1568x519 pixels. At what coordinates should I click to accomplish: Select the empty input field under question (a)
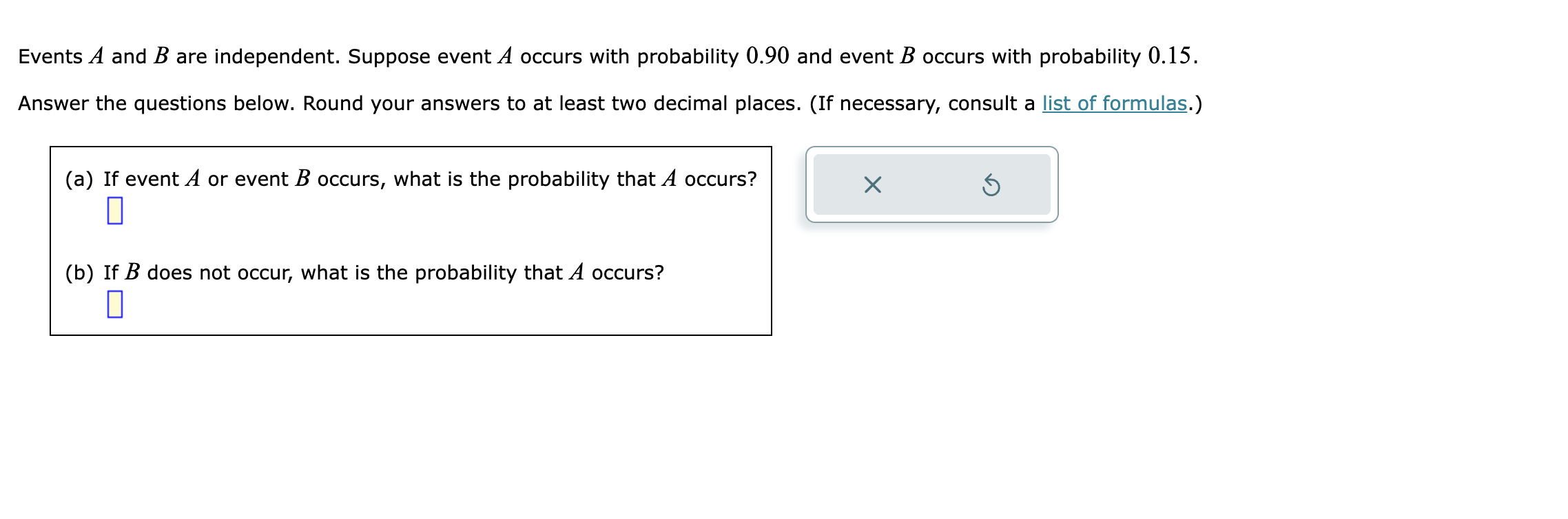click(x=114, y=209)
